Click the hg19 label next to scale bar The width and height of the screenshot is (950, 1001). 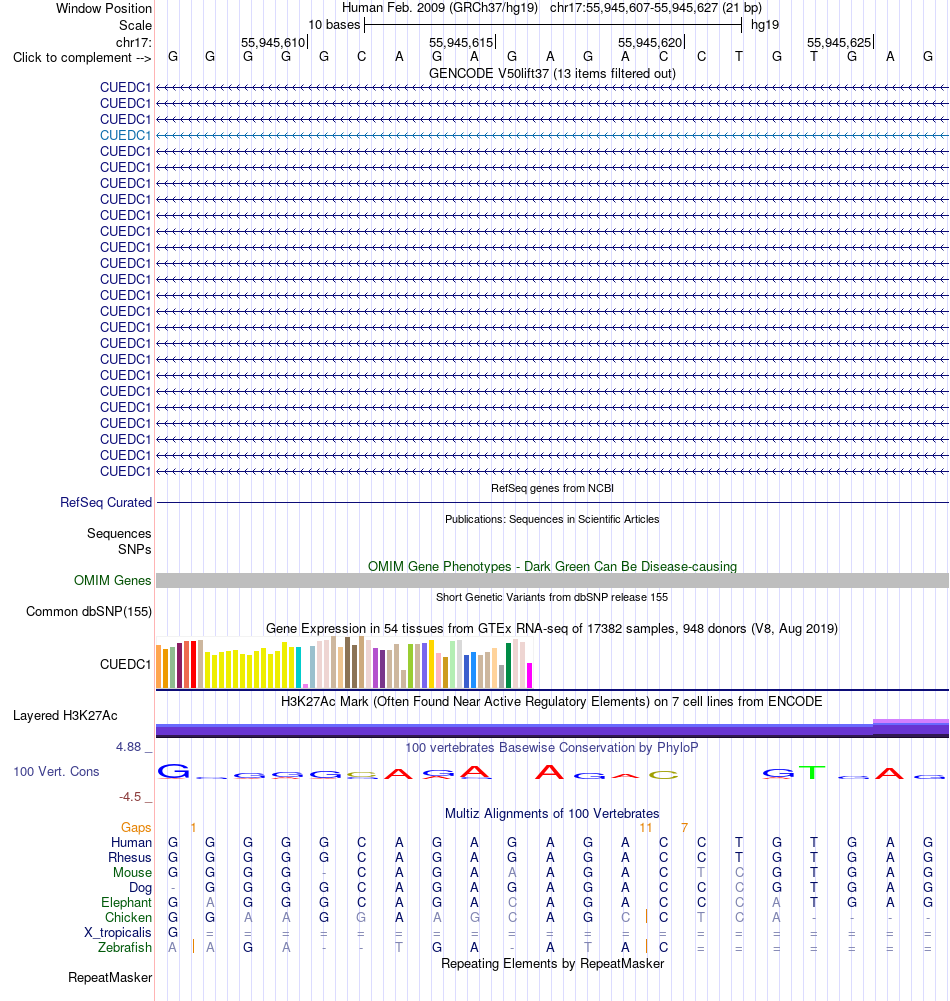coord(765,25)
